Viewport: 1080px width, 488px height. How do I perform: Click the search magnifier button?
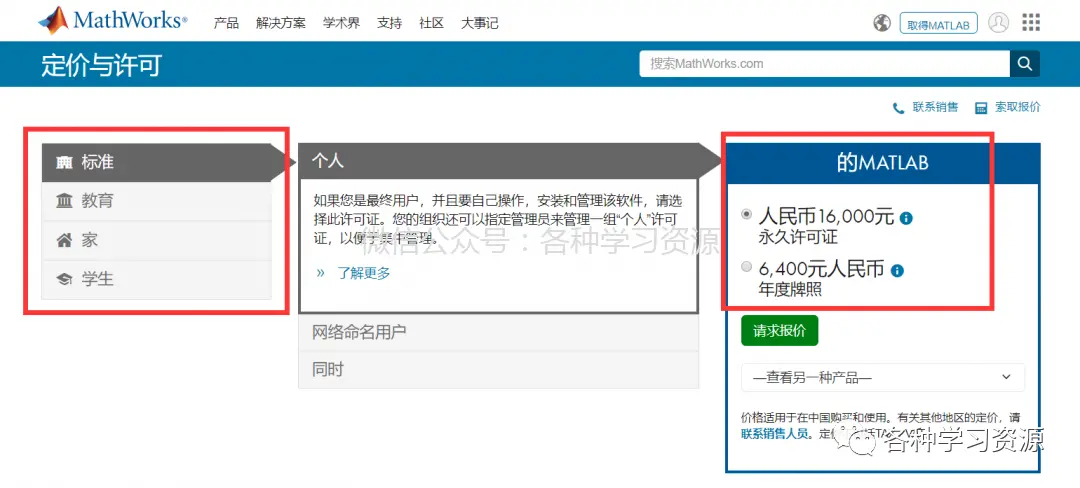point(1025,64)
